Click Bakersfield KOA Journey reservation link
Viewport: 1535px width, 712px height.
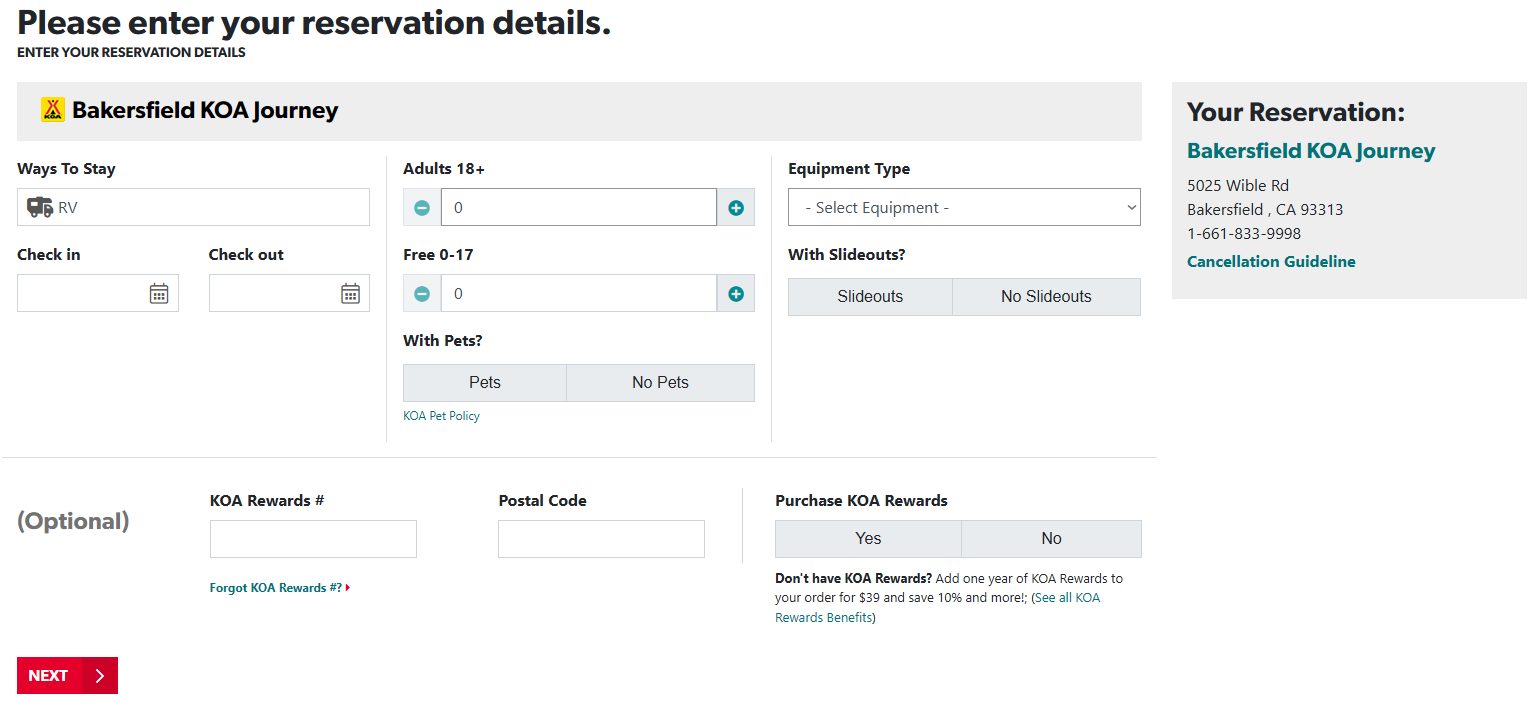[1311, 151]
